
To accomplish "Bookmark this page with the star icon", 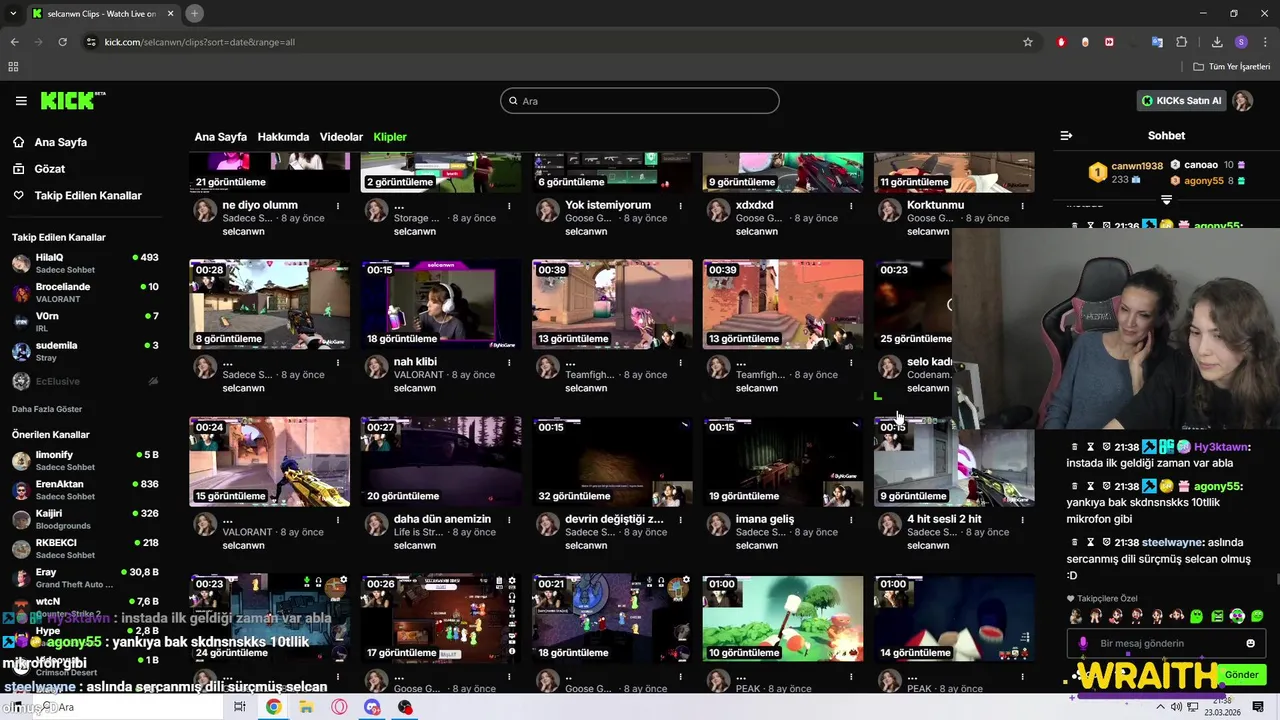I will 1027,42.
